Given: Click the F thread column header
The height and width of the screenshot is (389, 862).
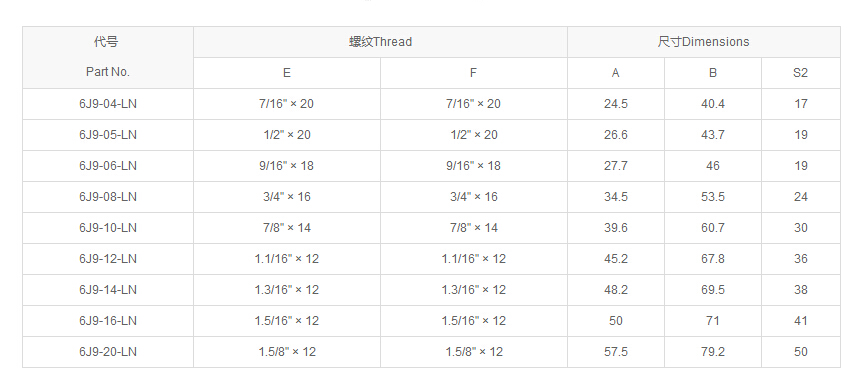Looking at the screenshot, I should (474, 73).
